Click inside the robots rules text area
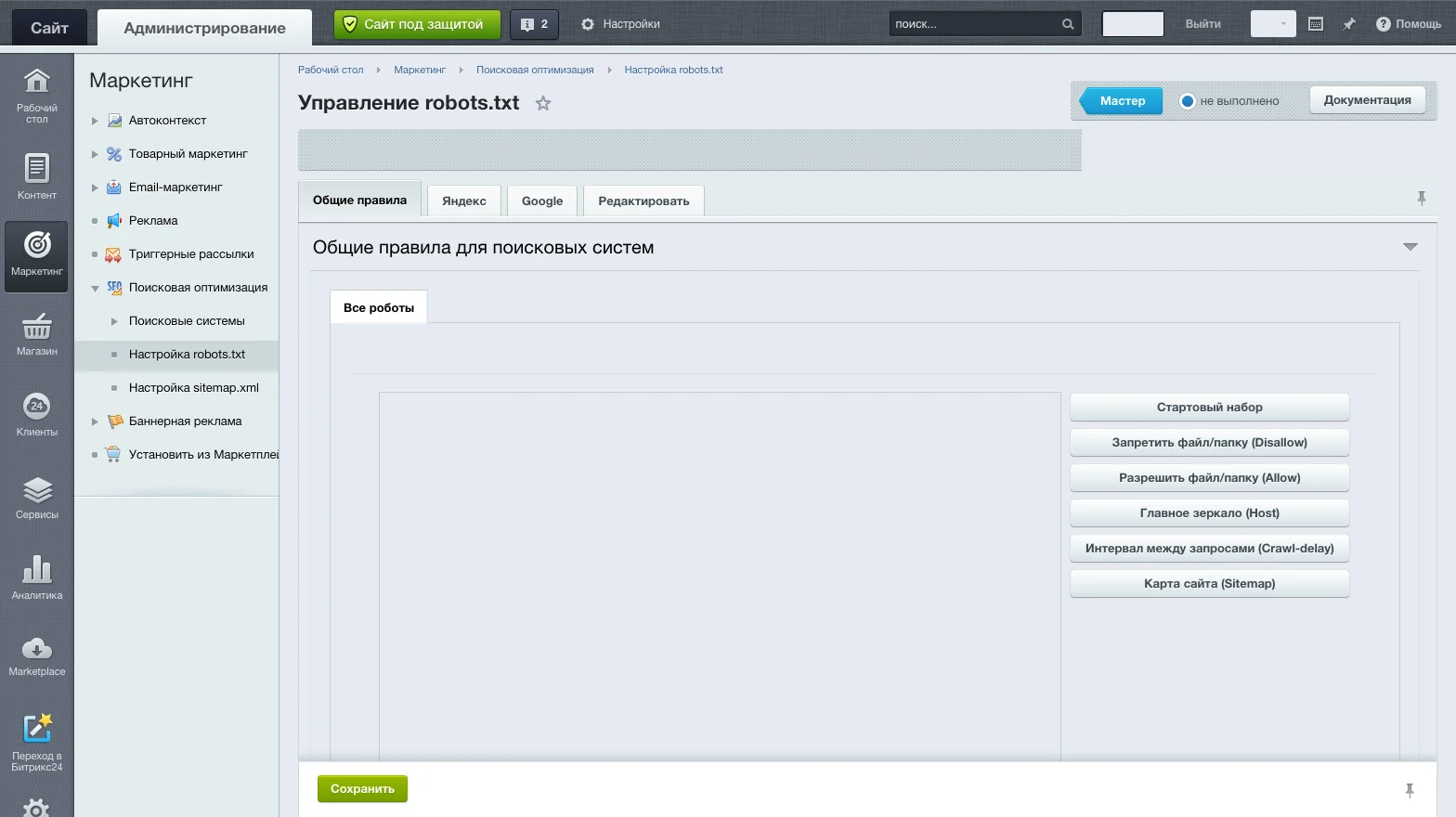 (720, 576)
